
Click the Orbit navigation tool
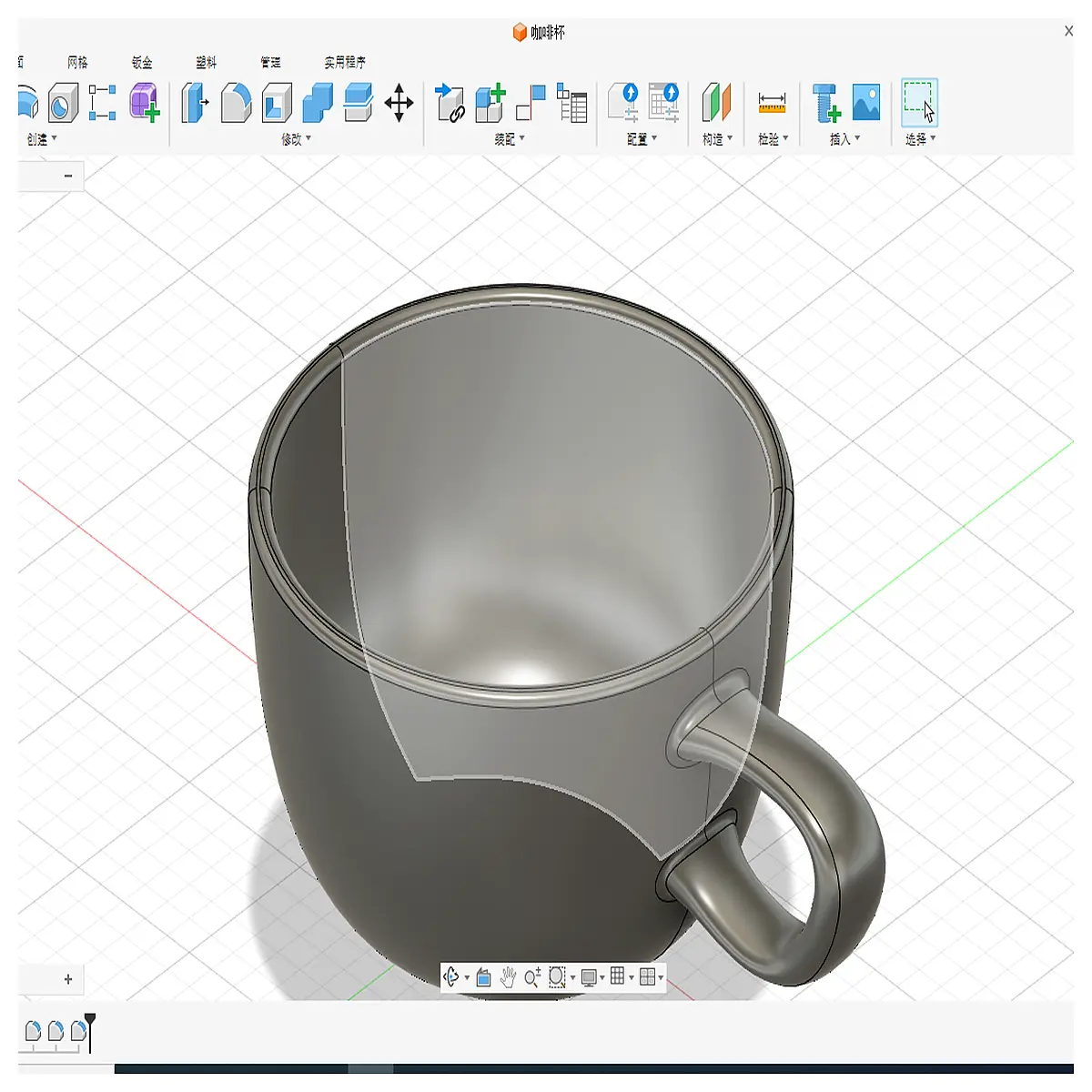click(x=451, y=977)
